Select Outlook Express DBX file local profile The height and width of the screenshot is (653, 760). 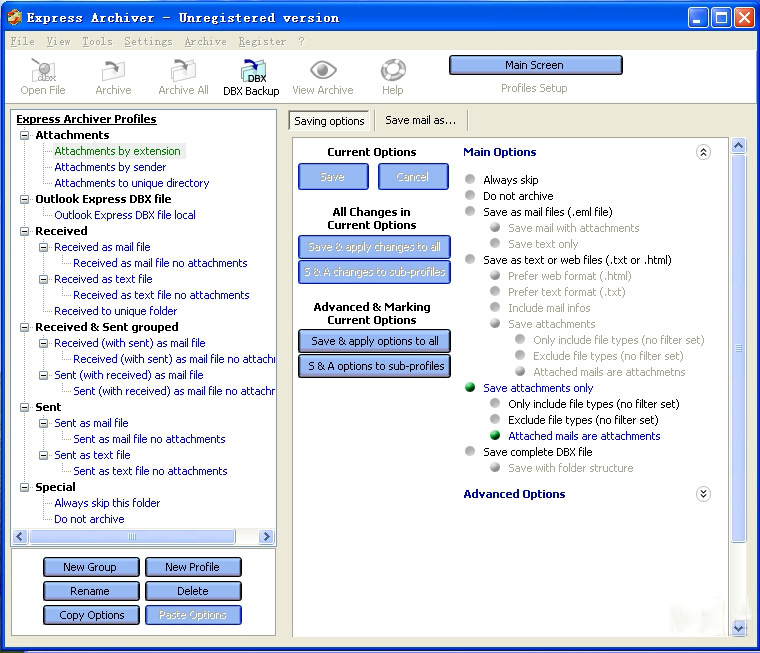(125, 215)
